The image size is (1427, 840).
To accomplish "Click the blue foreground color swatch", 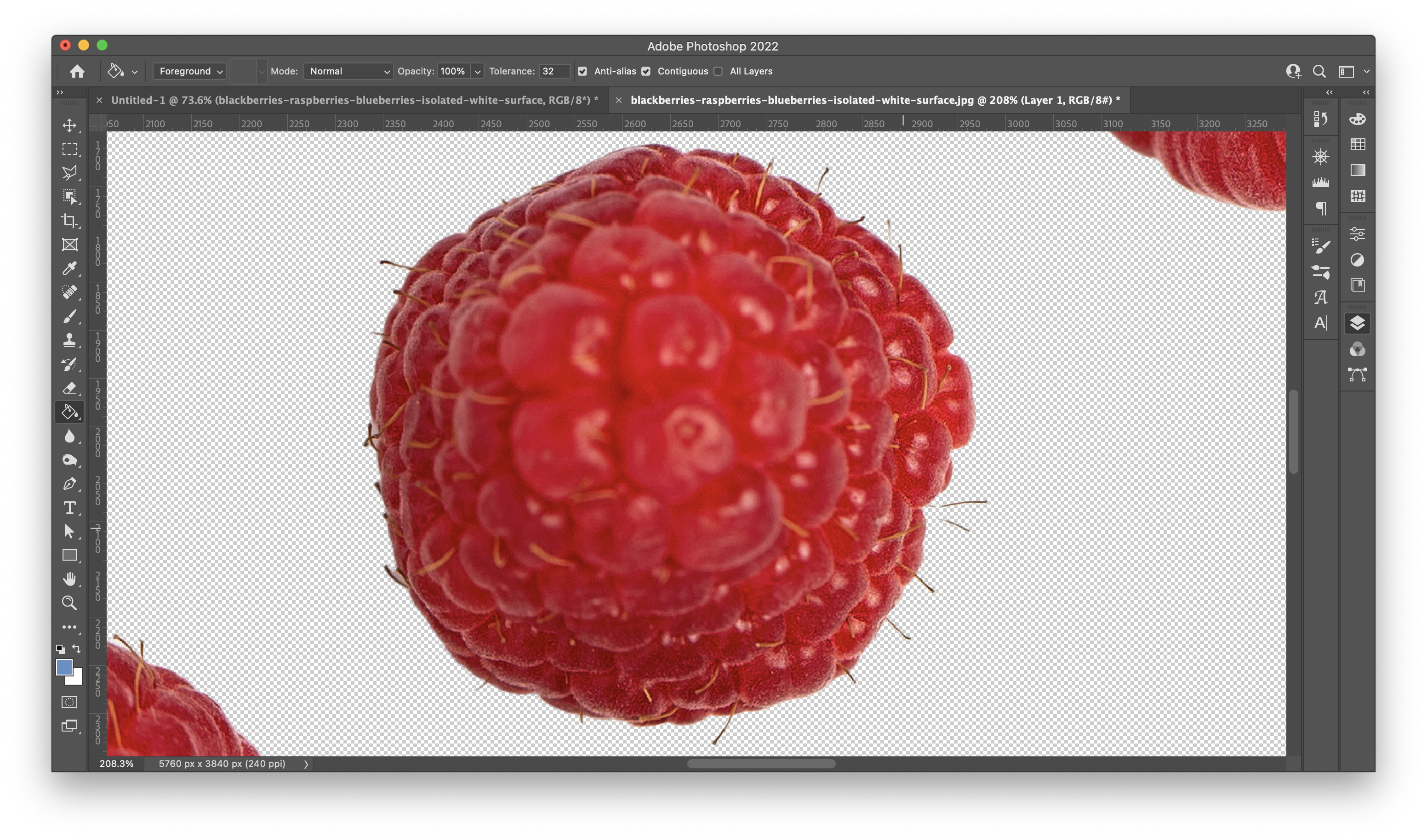I will click(x=63, y=667).
